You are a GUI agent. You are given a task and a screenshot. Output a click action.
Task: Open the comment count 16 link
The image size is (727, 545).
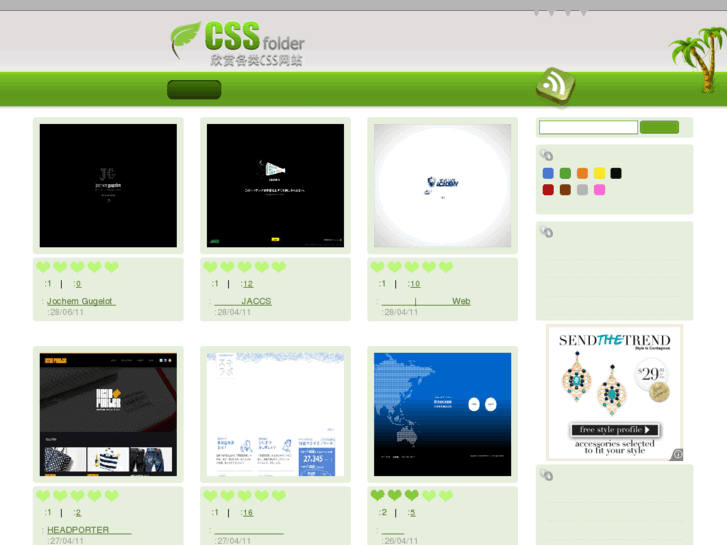pos(248,513)
